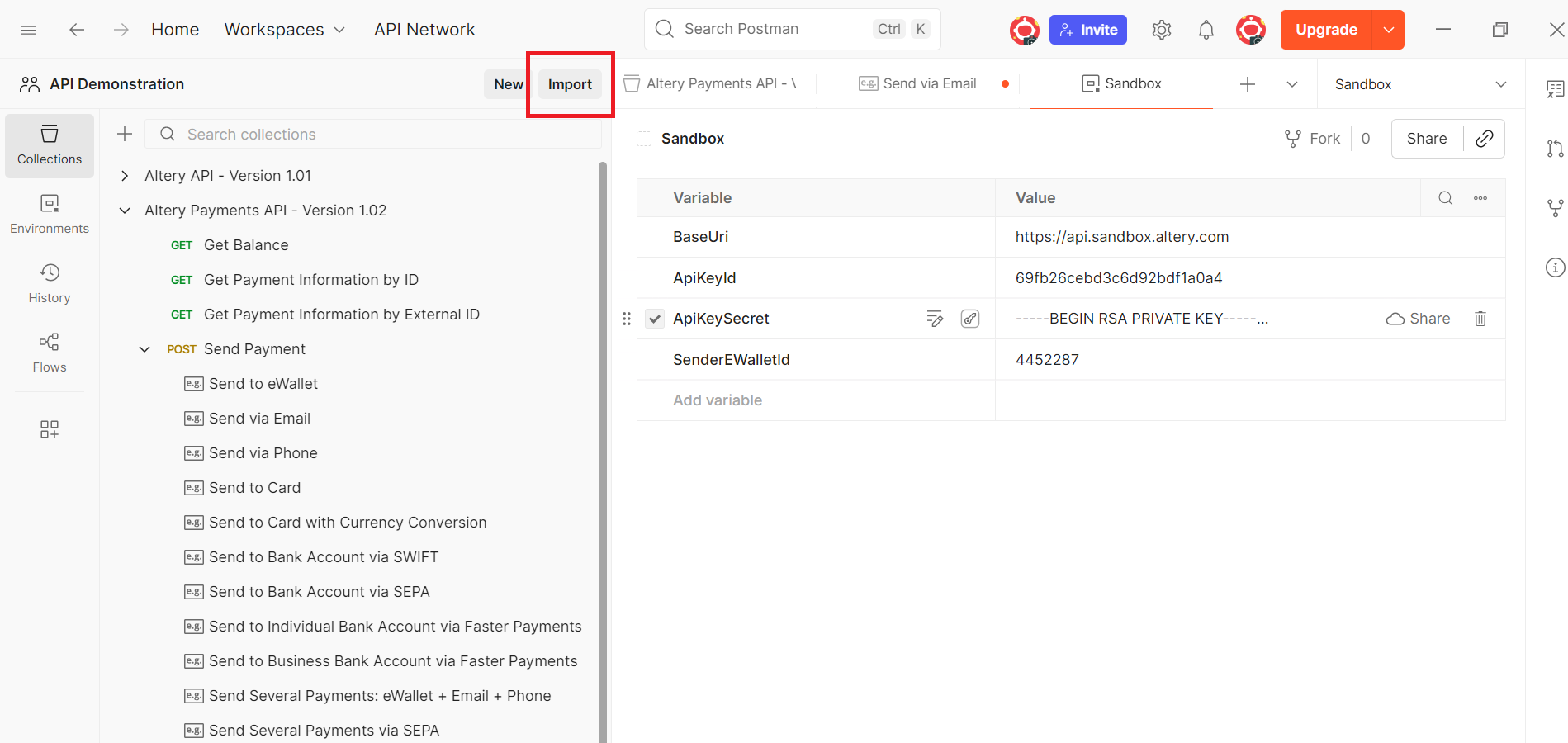Open the forks icon in right sidebar
The width and height of the screenshot is (1568, 743).
coord(1555,208)
